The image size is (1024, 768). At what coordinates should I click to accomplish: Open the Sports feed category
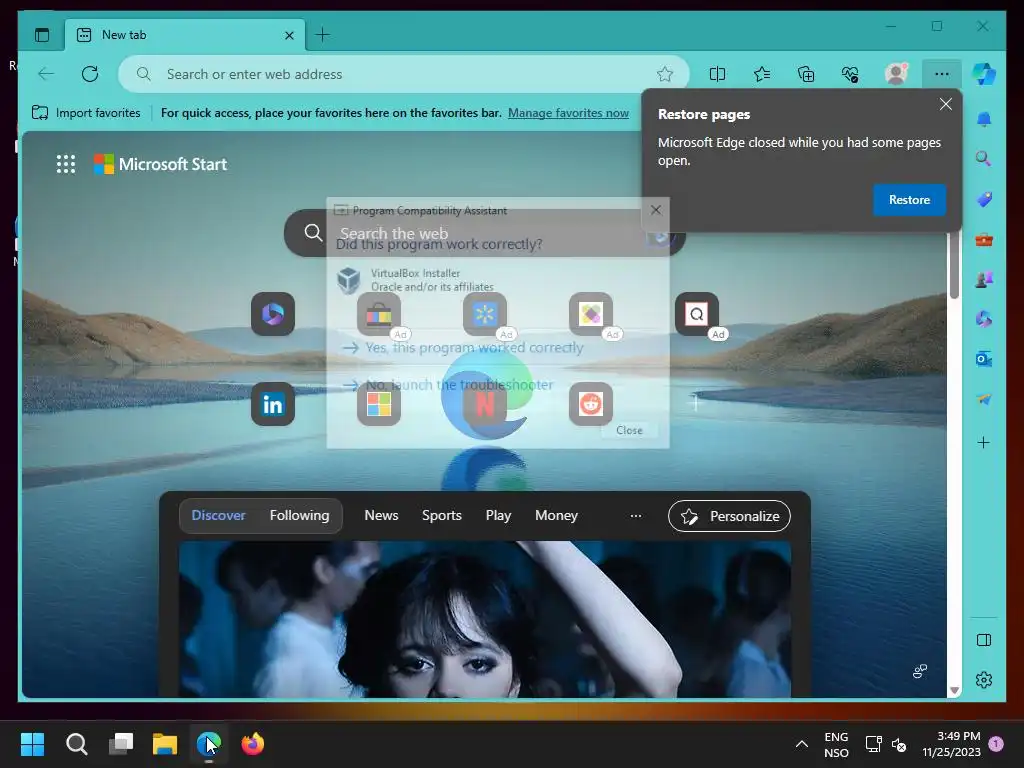point(441,515)
